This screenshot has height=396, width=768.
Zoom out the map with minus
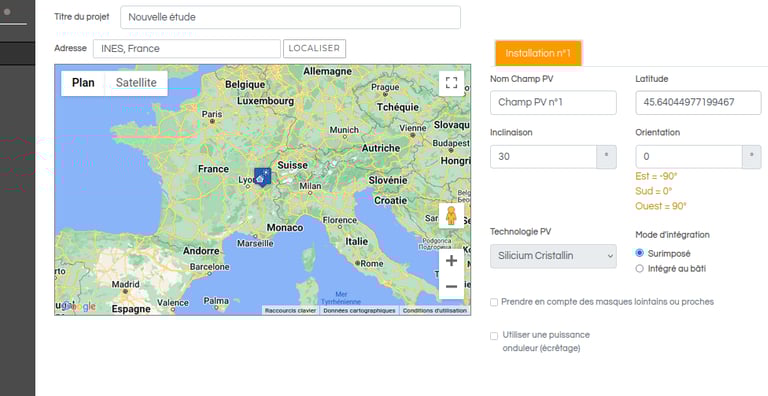pyautogui.click(x=451, y=286)
